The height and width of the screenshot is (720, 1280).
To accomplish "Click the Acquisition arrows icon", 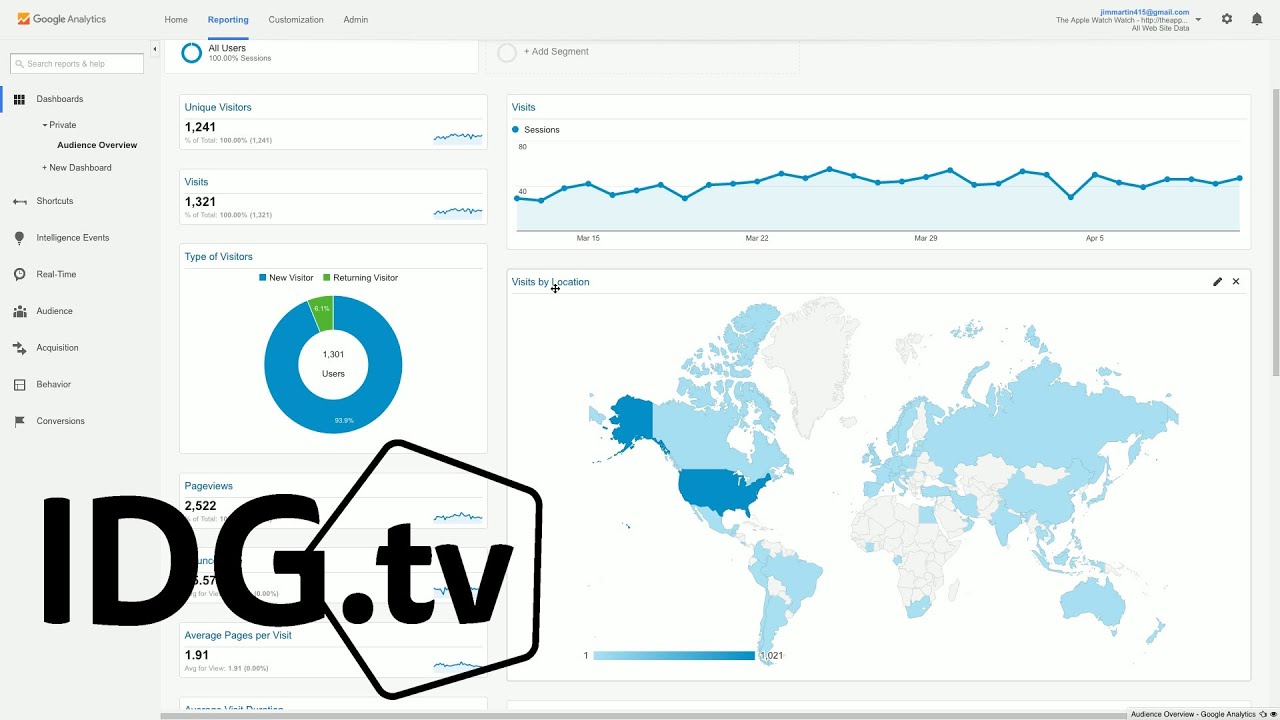I will point(19,348).
